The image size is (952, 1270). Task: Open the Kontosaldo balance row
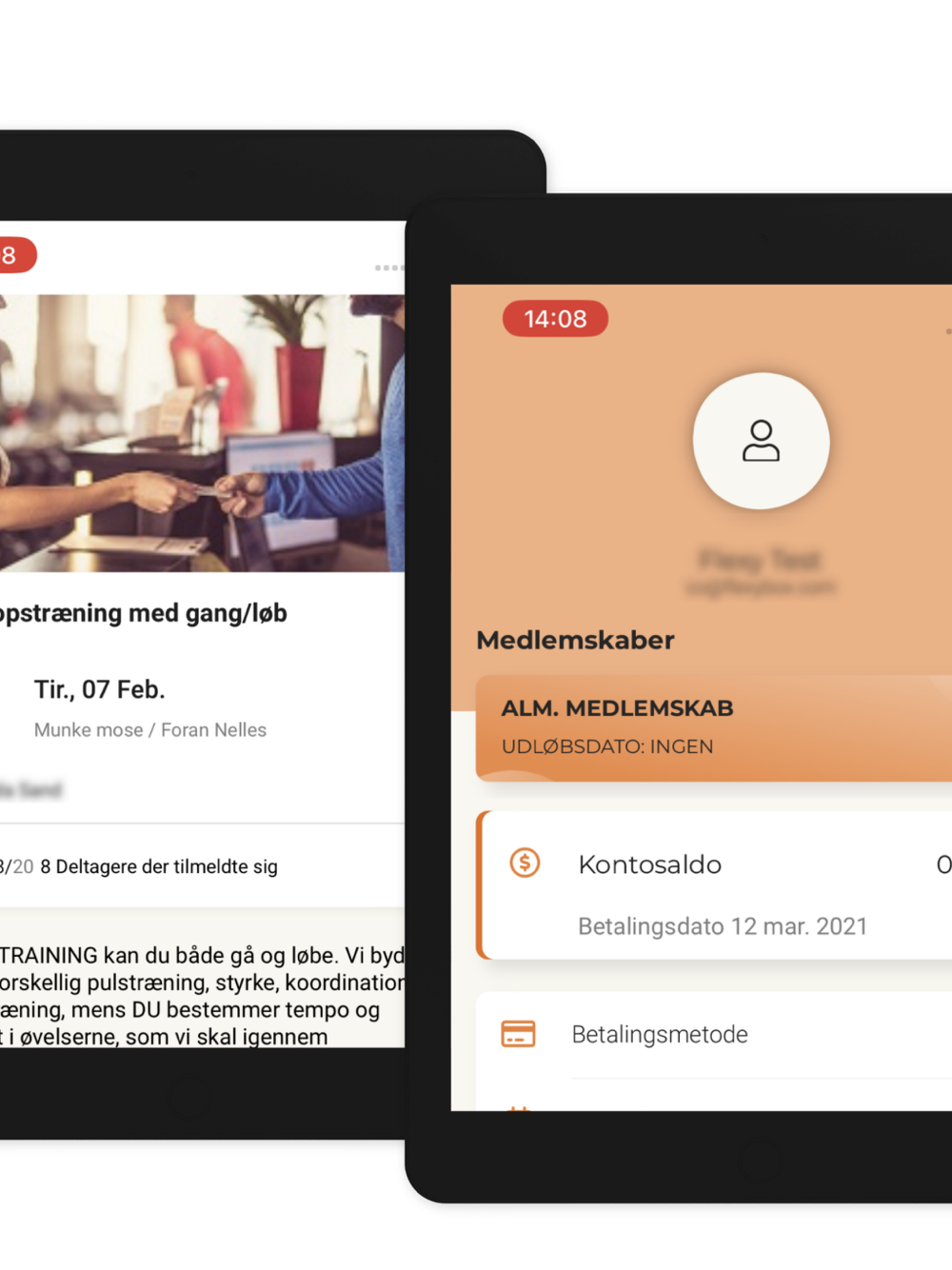[714, 884]
